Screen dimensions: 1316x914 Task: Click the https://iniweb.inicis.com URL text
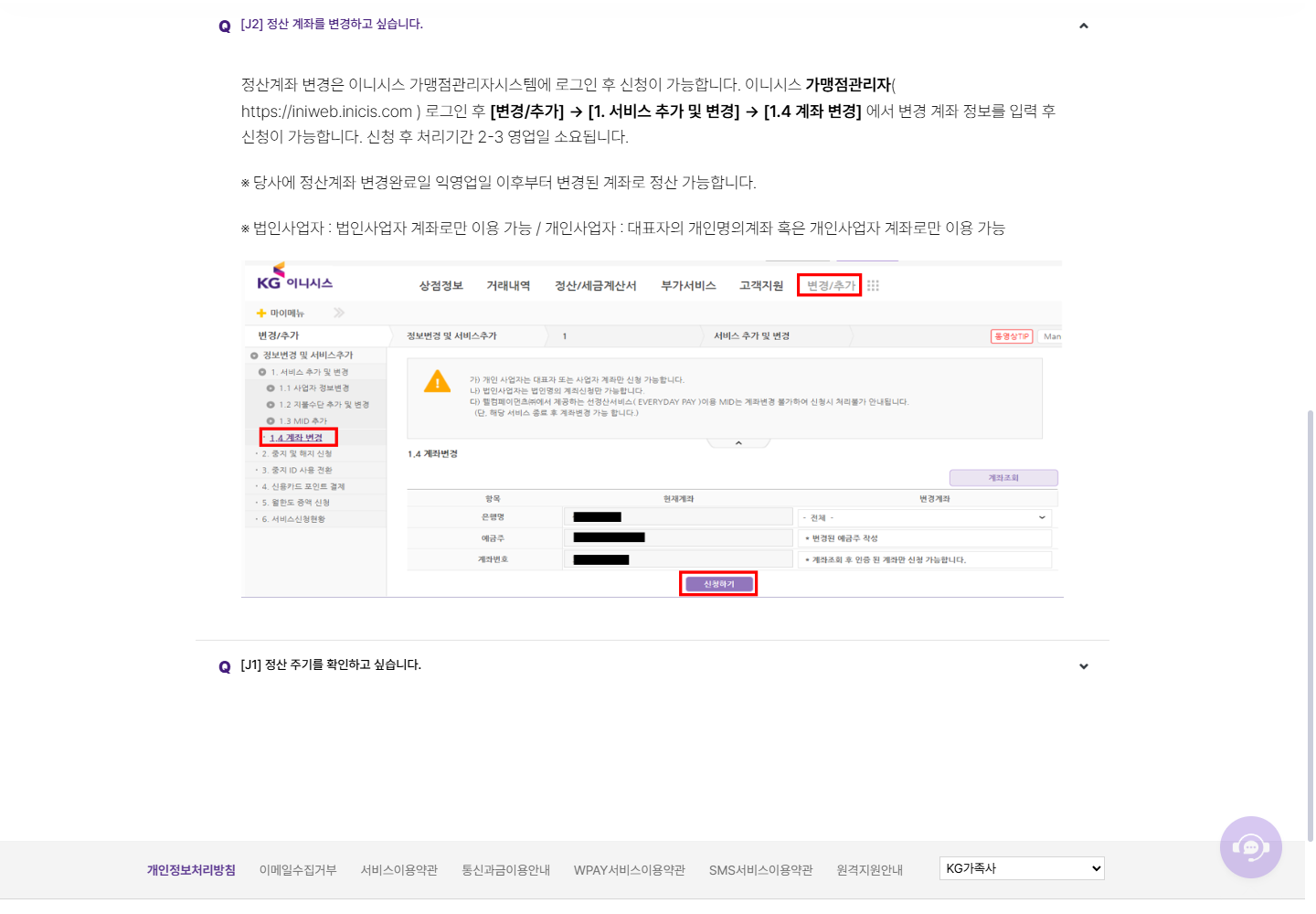click(327, 112)
